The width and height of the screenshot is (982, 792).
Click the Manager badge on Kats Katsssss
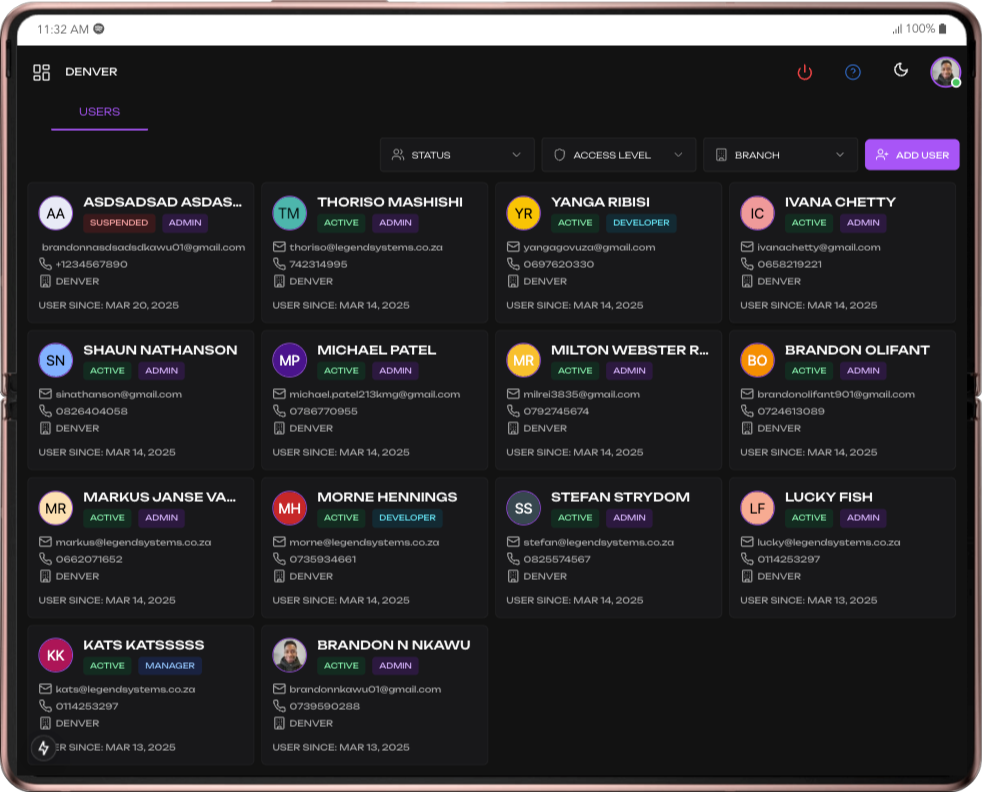172,665
